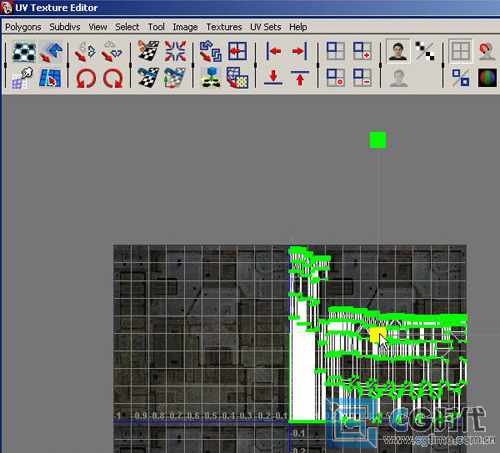500x453 pixels.
Task: Open the UV Sets menu
Action: [265, 27]
